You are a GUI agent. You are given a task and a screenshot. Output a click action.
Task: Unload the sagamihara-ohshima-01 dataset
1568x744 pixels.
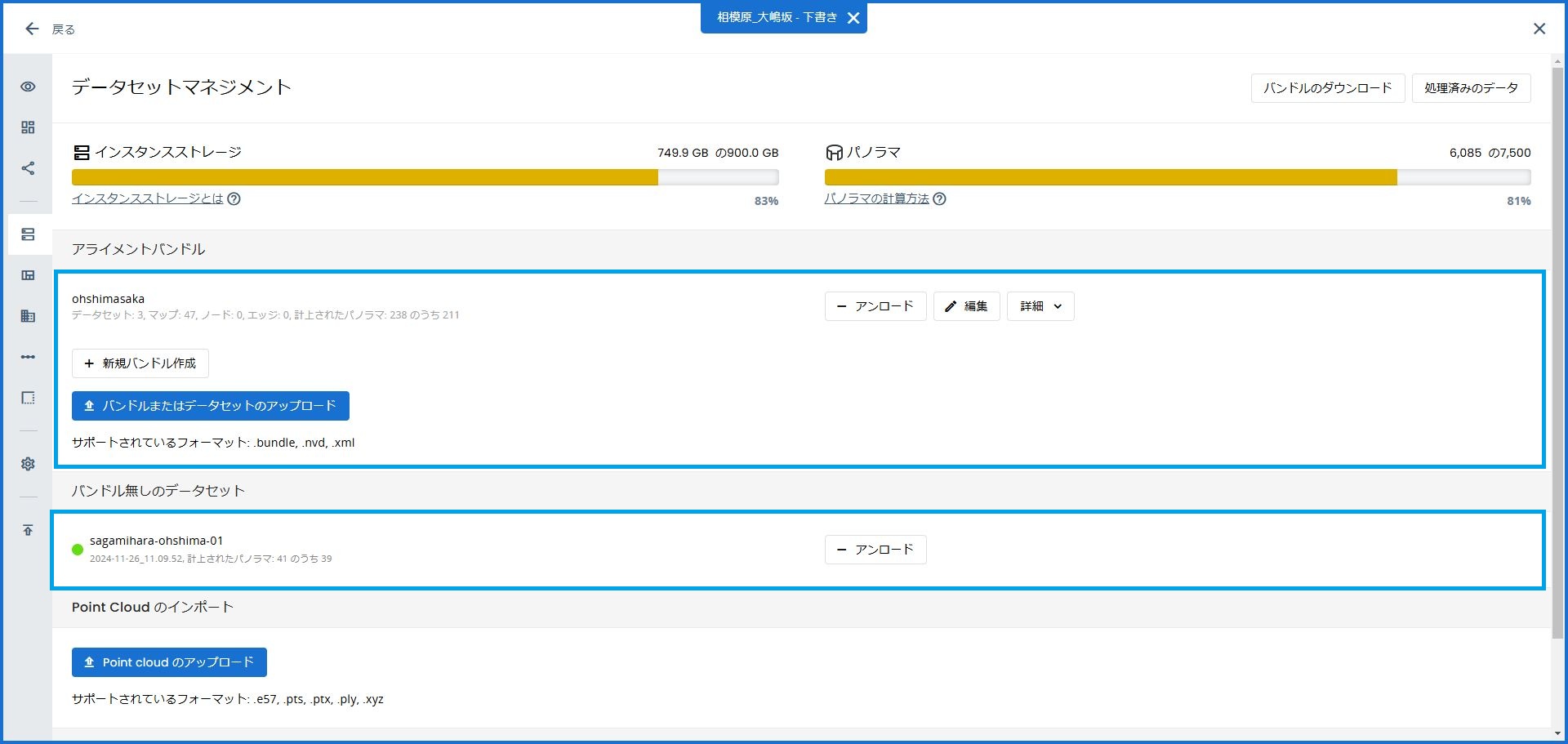tap(875, 550)
